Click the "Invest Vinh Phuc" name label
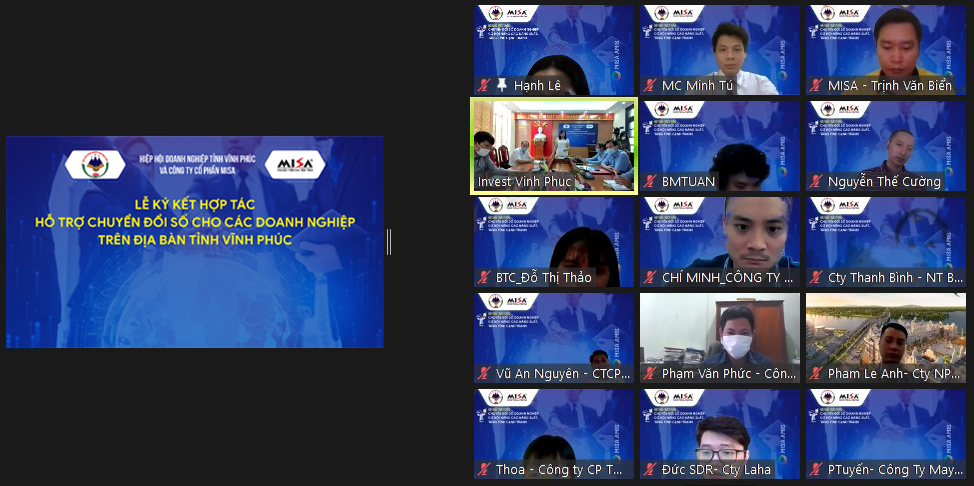974x486 pixels. coord(524,182)
